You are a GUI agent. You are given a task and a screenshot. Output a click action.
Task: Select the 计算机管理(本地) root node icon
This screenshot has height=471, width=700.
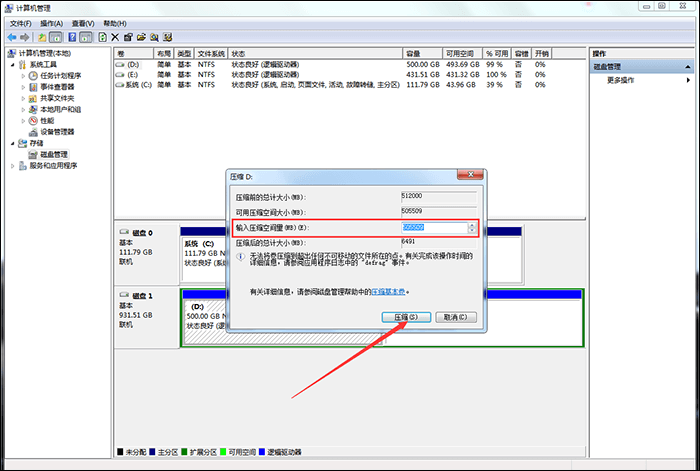[x=12, y=54]
